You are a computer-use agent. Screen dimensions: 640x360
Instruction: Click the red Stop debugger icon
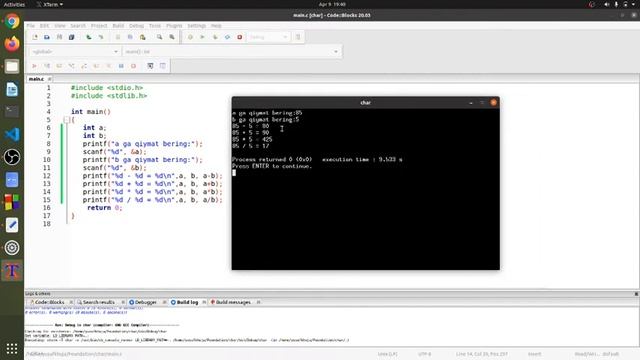[x=133, y=66]
